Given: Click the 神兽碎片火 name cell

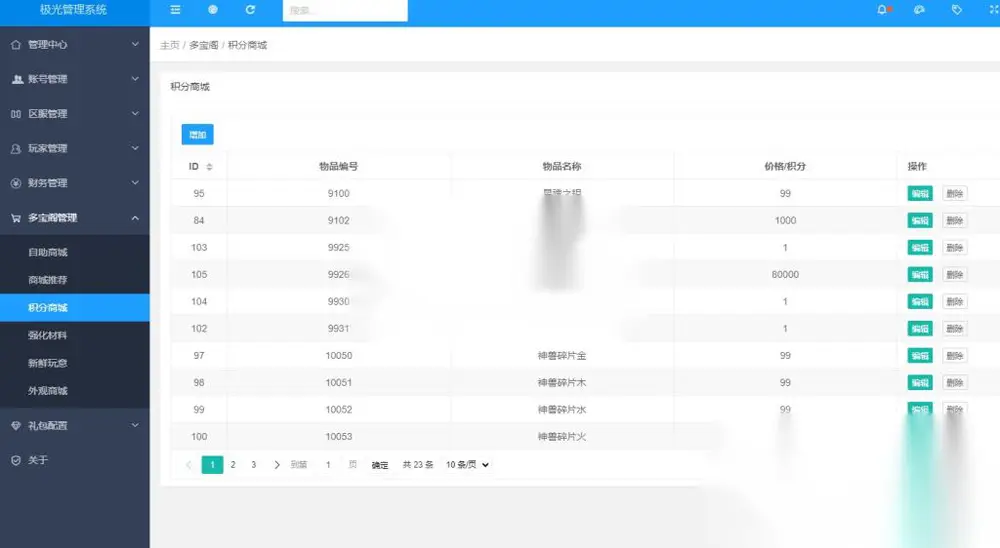Looking at the screenshot, I should point(562,436).
